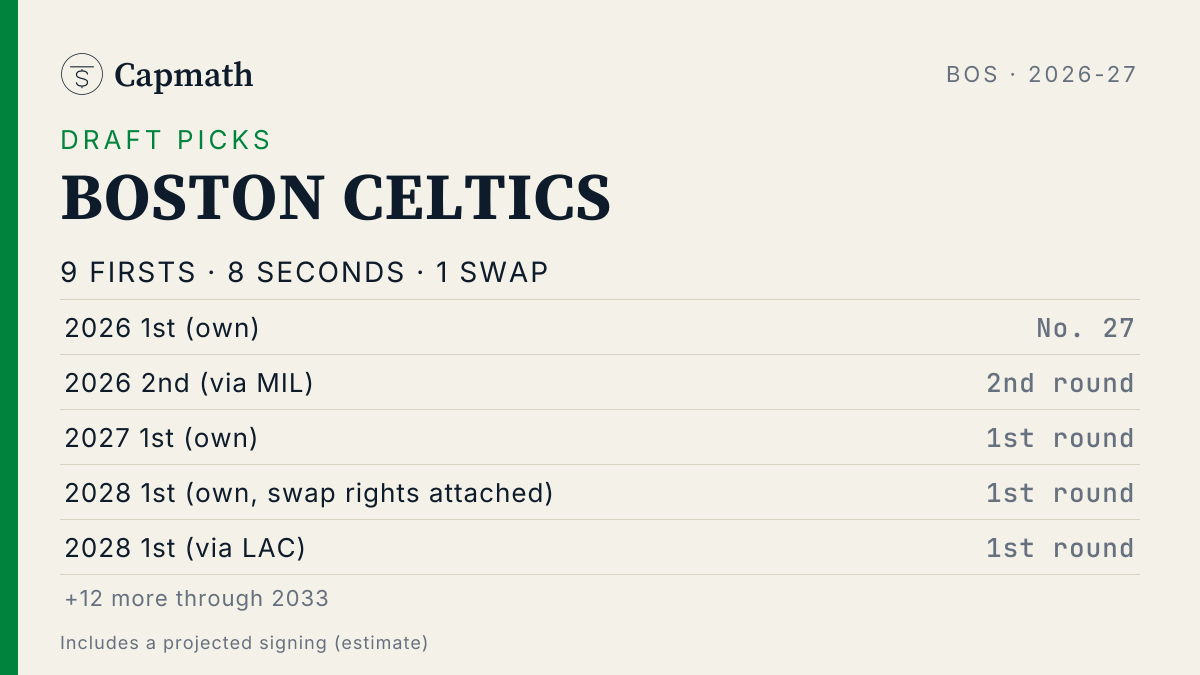Open the Capmath brand name link
Viewport: 1200px width, 675px height.
tap(183, 75)
